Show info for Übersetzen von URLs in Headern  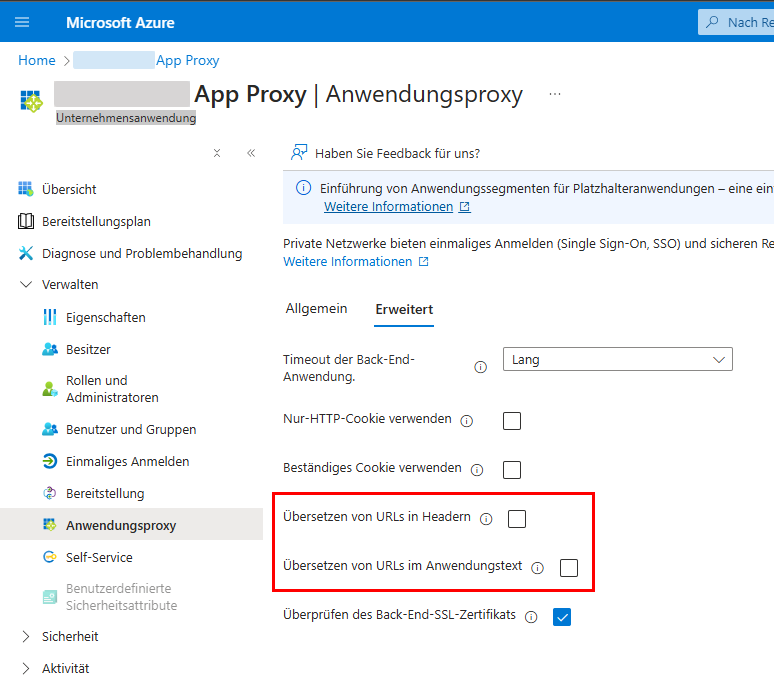pyautogui.click(x=486, y=519)
